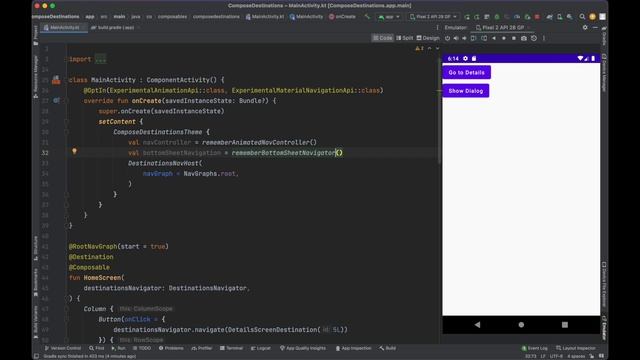The width and height of the screenshot is (640, 360).
Task: Click the Make Project hammer icon
Action: click(367, 17)
